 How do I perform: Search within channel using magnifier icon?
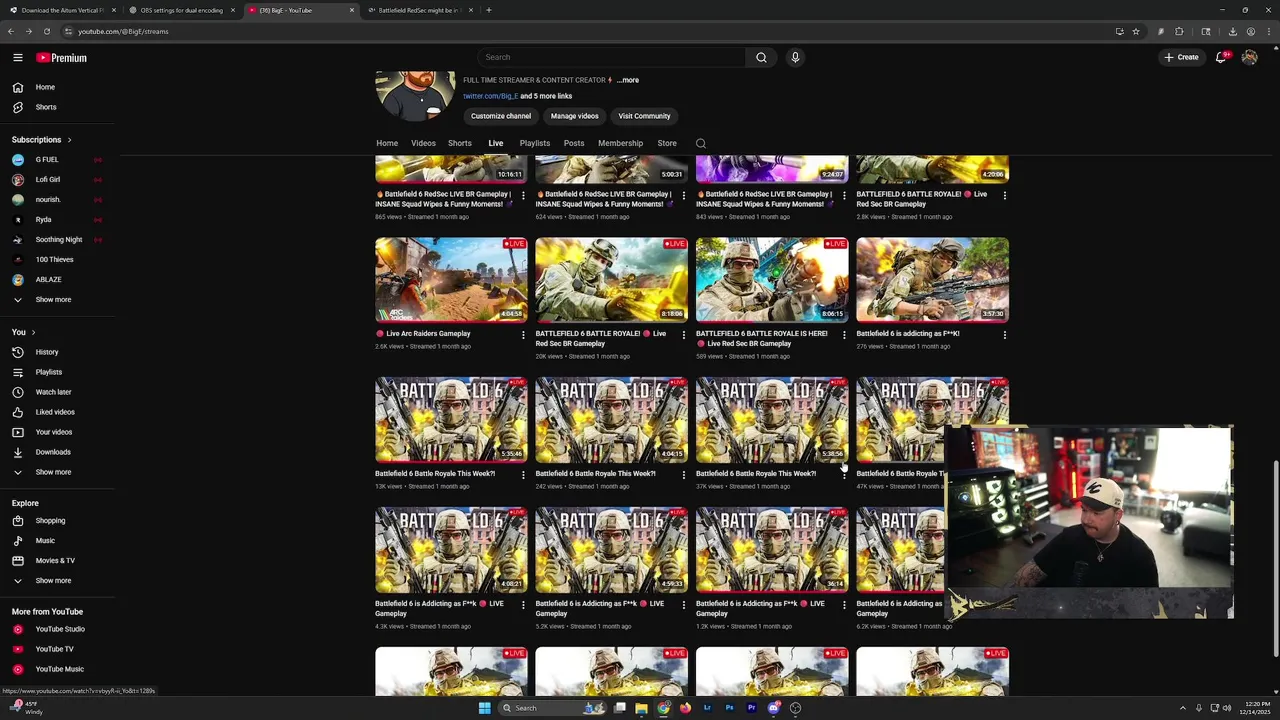[701, 143]
